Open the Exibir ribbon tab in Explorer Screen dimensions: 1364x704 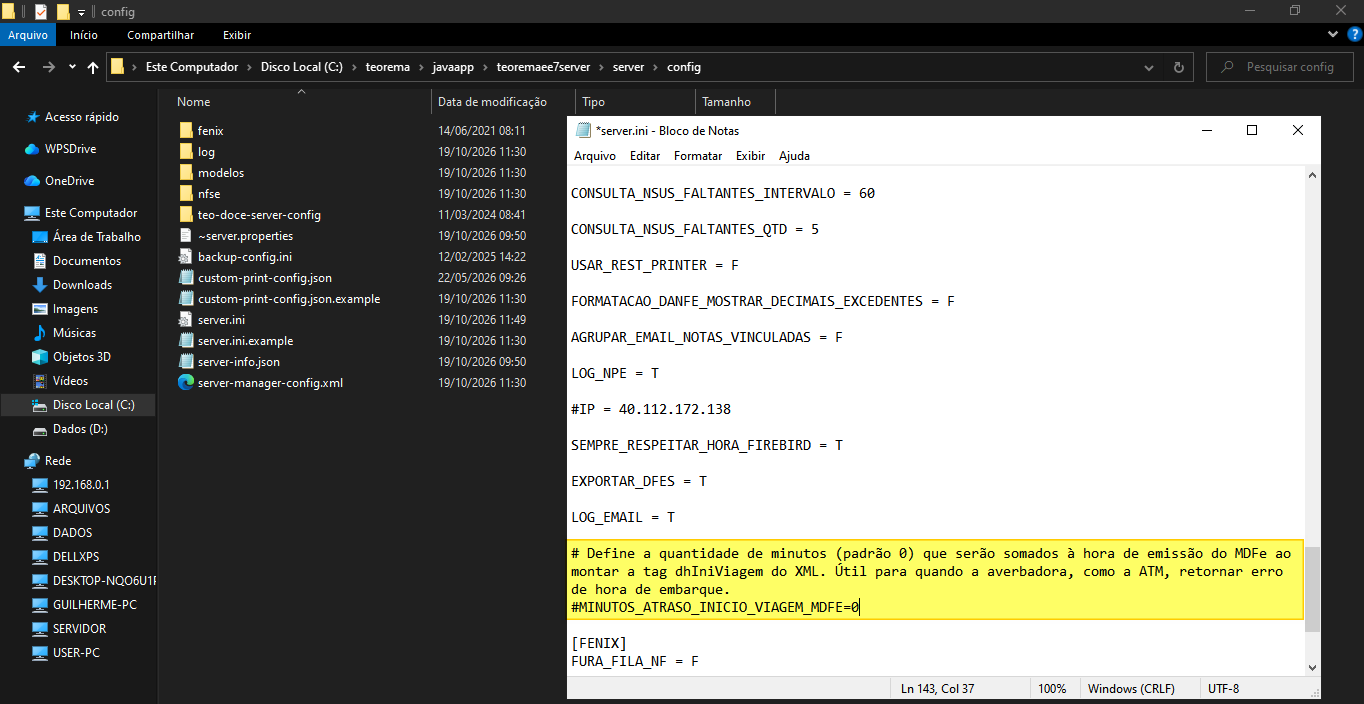[x=237, y=34]
